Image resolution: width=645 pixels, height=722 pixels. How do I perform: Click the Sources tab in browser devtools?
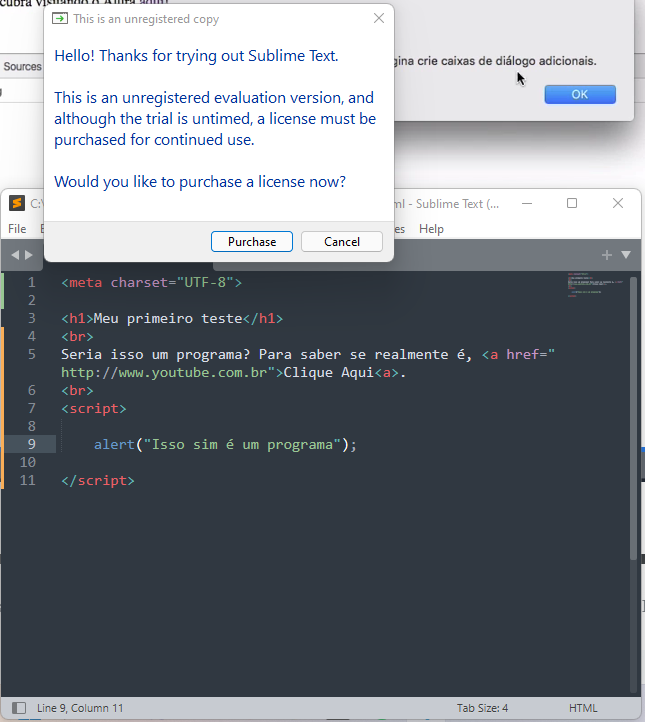(22, 66)
